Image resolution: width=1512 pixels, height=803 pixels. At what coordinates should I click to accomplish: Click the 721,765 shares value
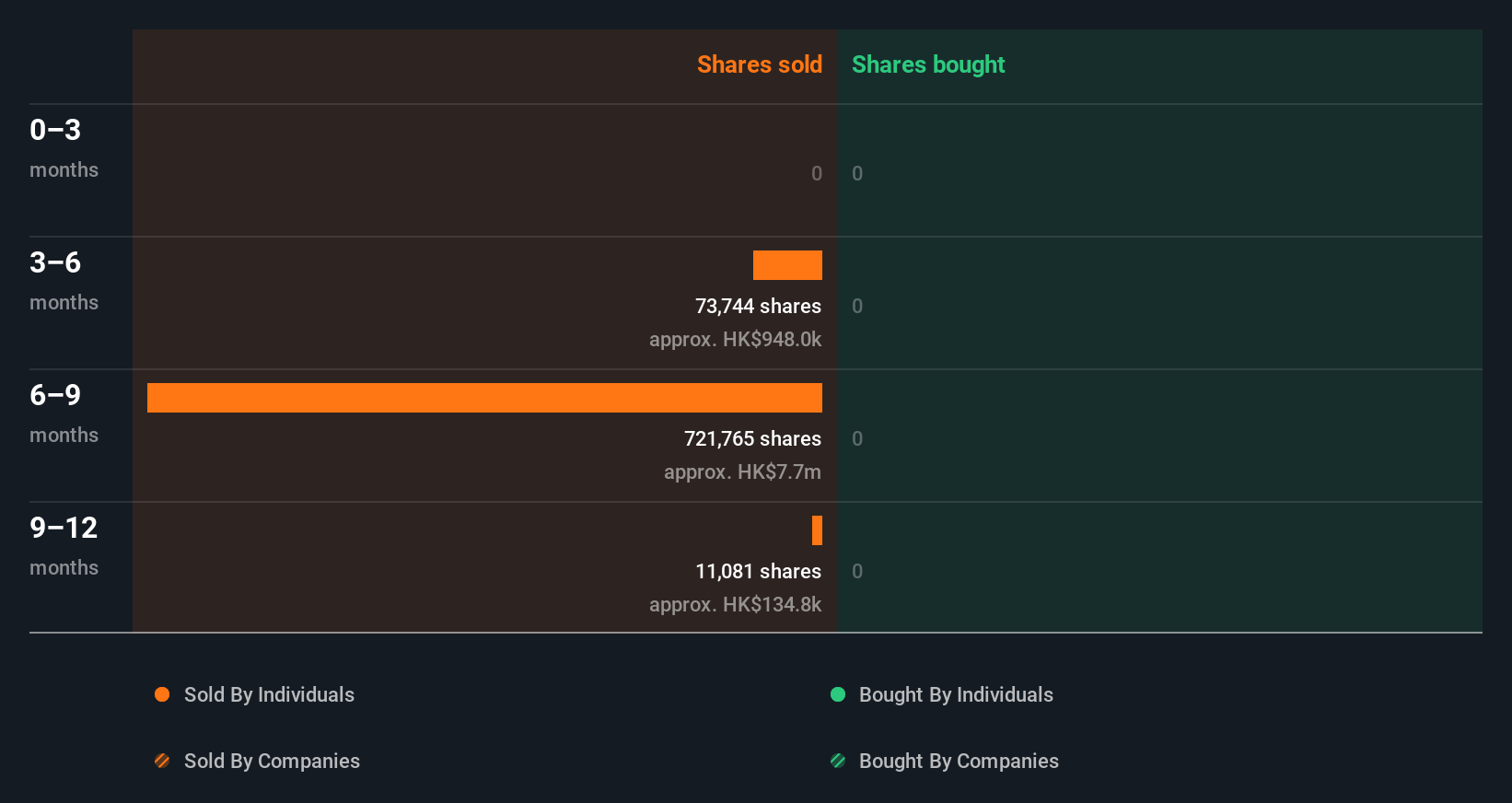(752, 438)
